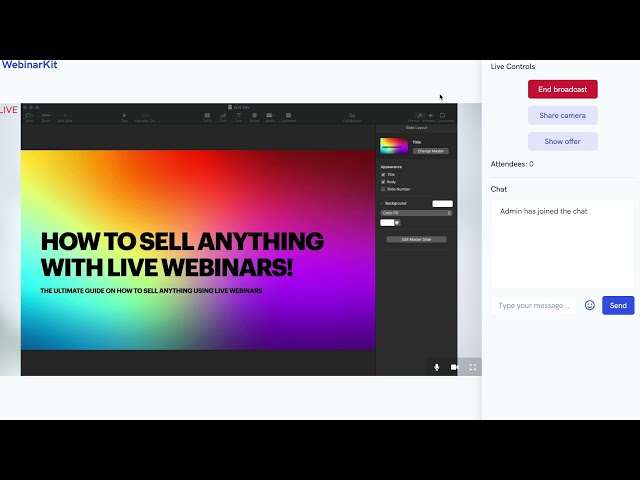Open the Document inspector icon

[442, 116]
